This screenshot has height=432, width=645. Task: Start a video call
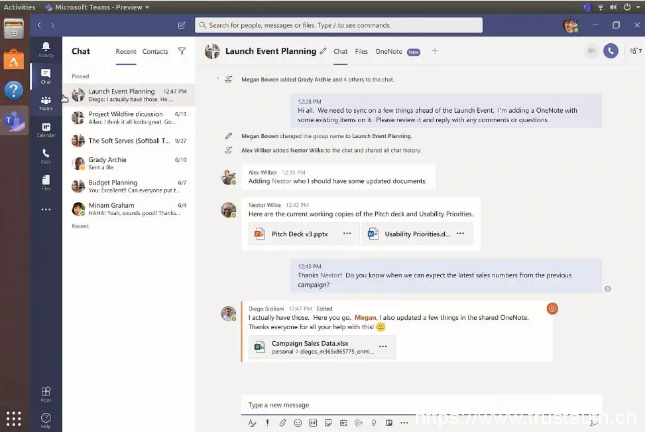pos(591,51)
